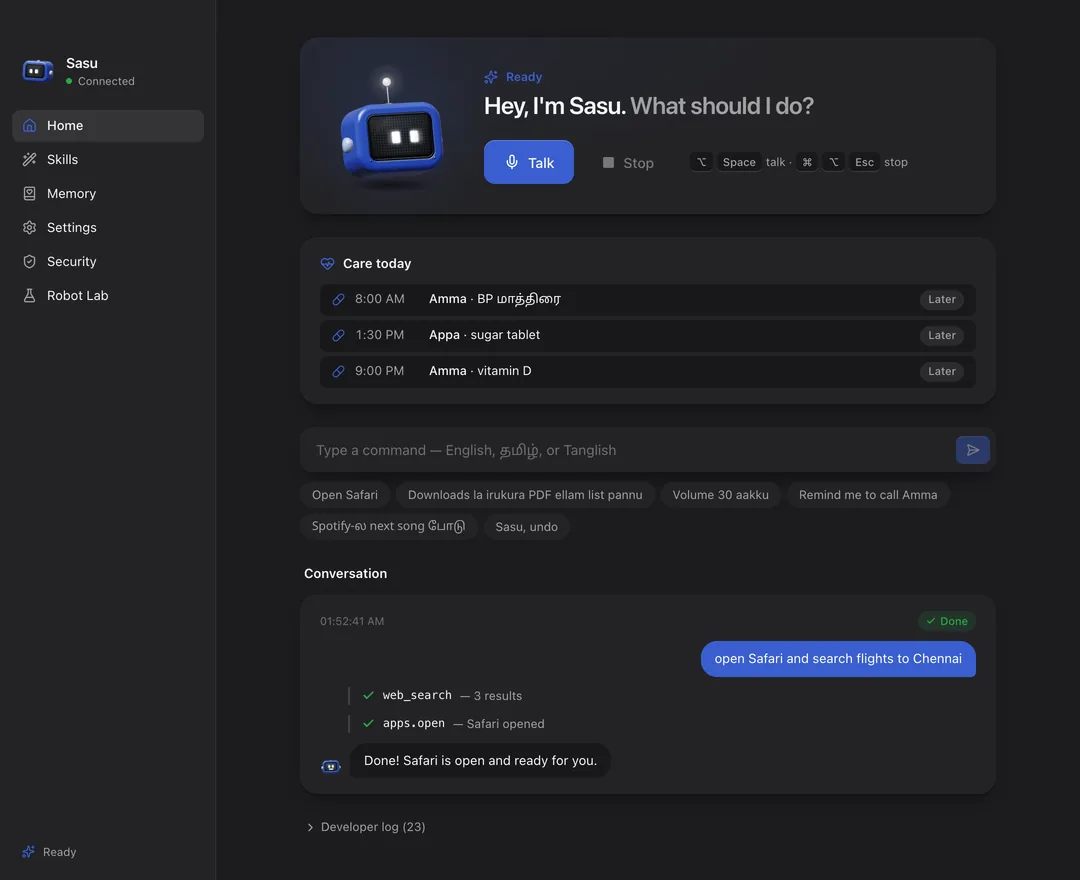Screen dimensions: 1080x880
Task: Open the Settings page
Action: click(108, 227)
